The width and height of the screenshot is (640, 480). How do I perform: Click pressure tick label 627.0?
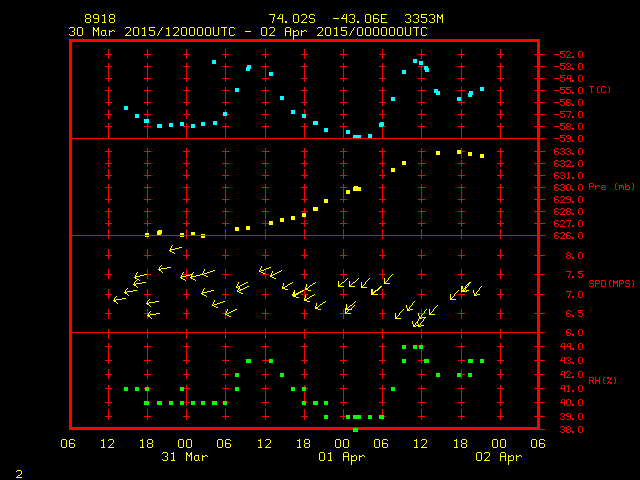pyautogui.click(x=568, y=224)
